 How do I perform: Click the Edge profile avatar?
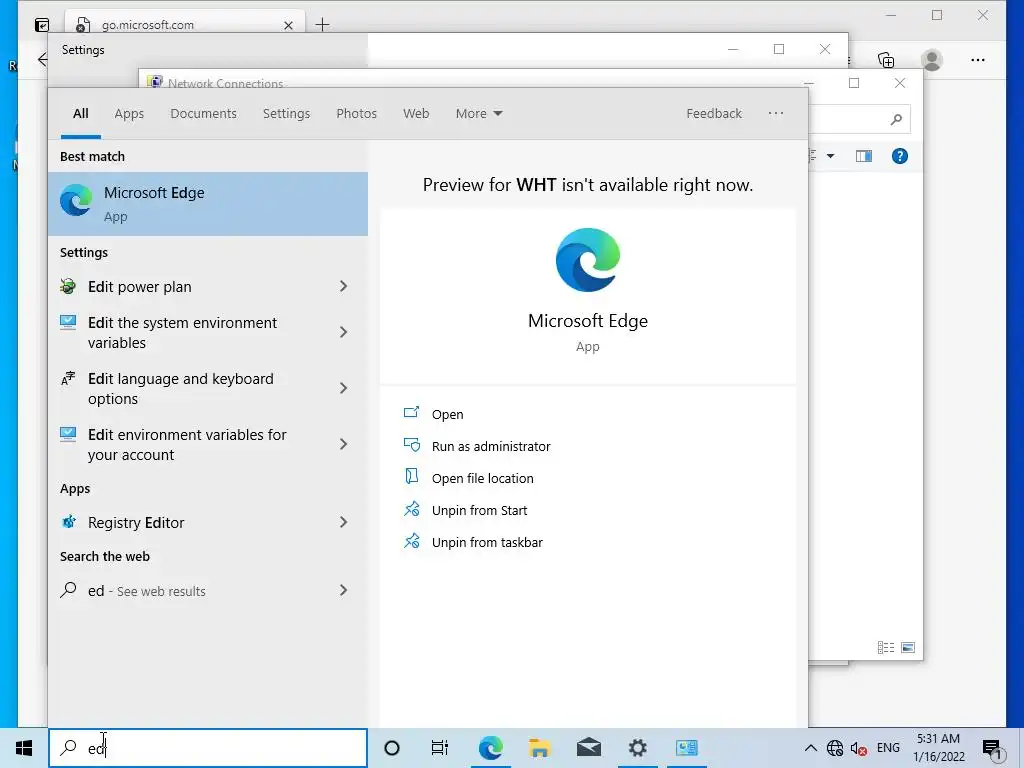coord(932,60)
